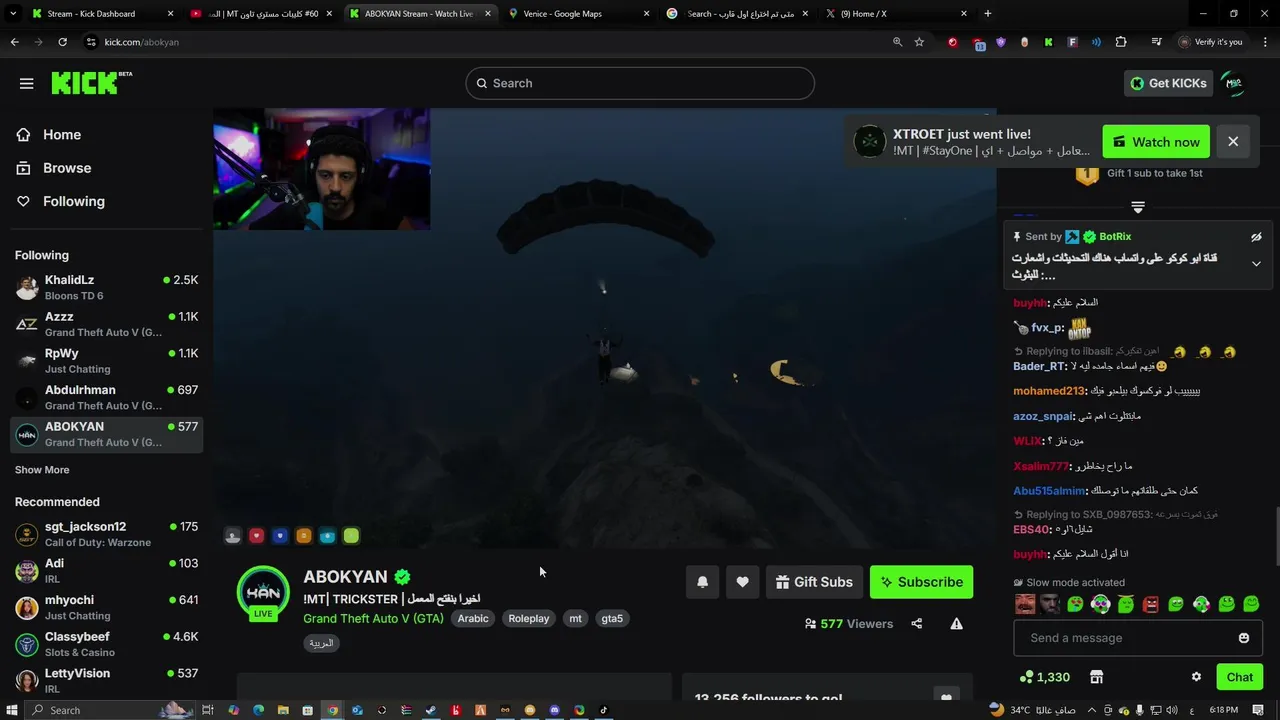Dismiss the XTROET live notification
This screenshot has width=1280, height=720.
click(1233, 142)
